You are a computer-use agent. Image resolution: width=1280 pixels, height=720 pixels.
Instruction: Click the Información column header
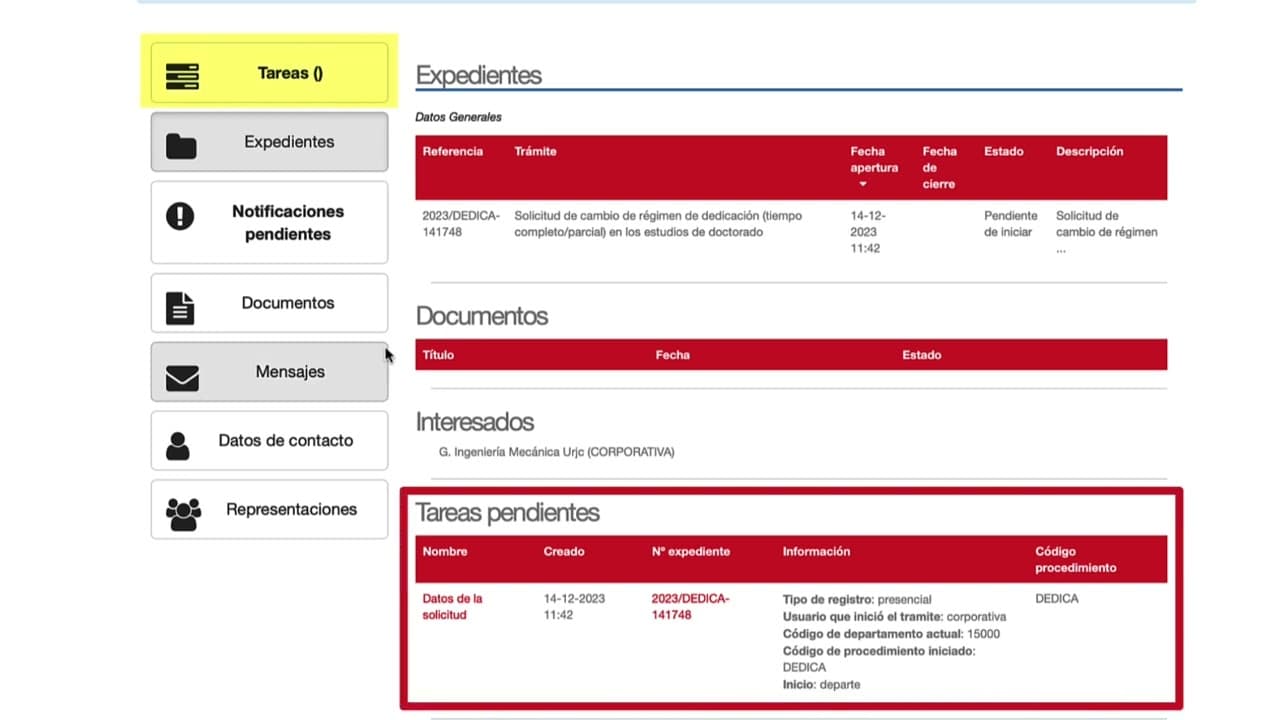coord(816,552)
